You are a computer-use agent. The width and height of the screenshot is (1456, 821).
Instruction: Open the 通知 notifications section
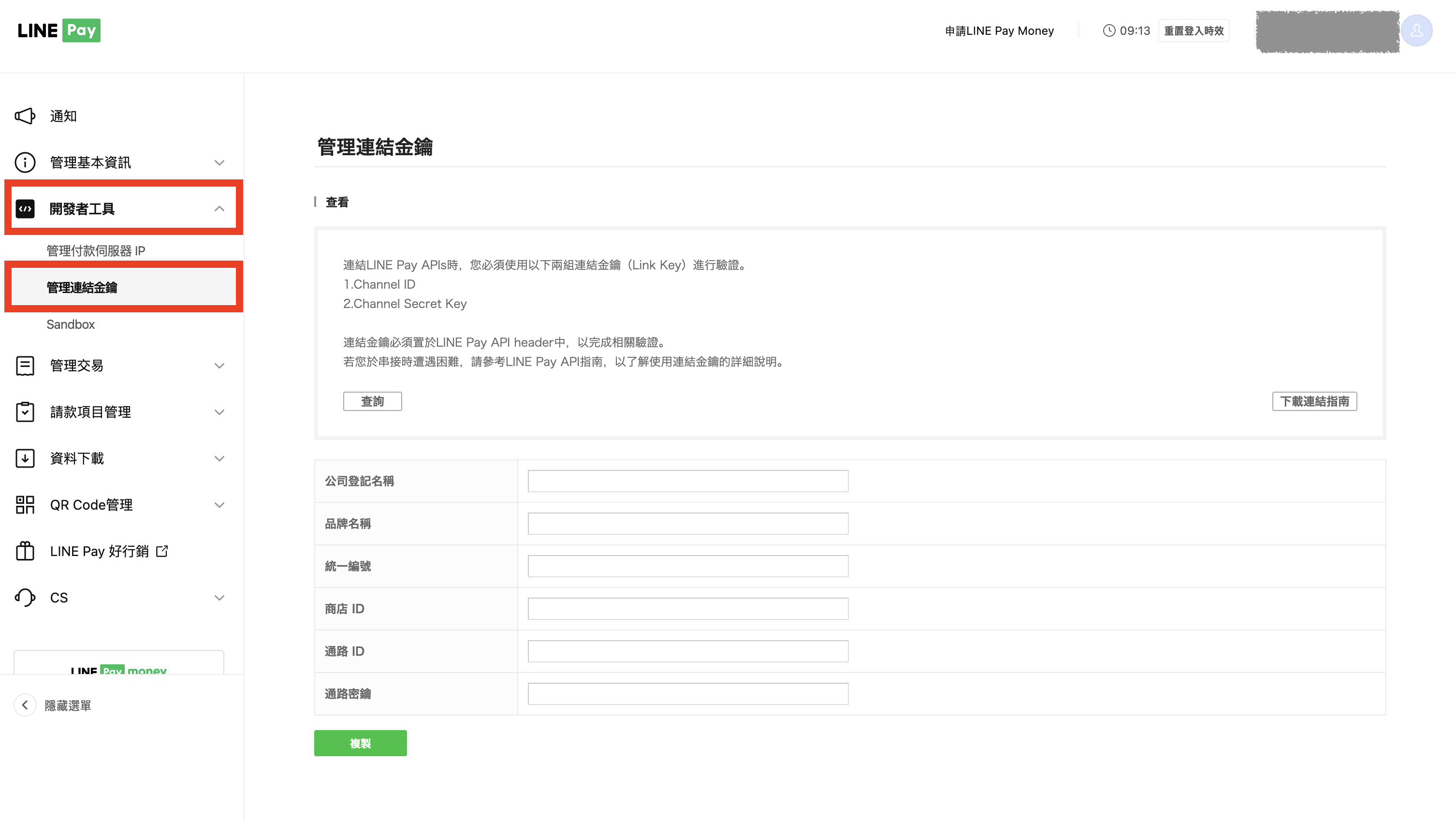click(25, 116)
